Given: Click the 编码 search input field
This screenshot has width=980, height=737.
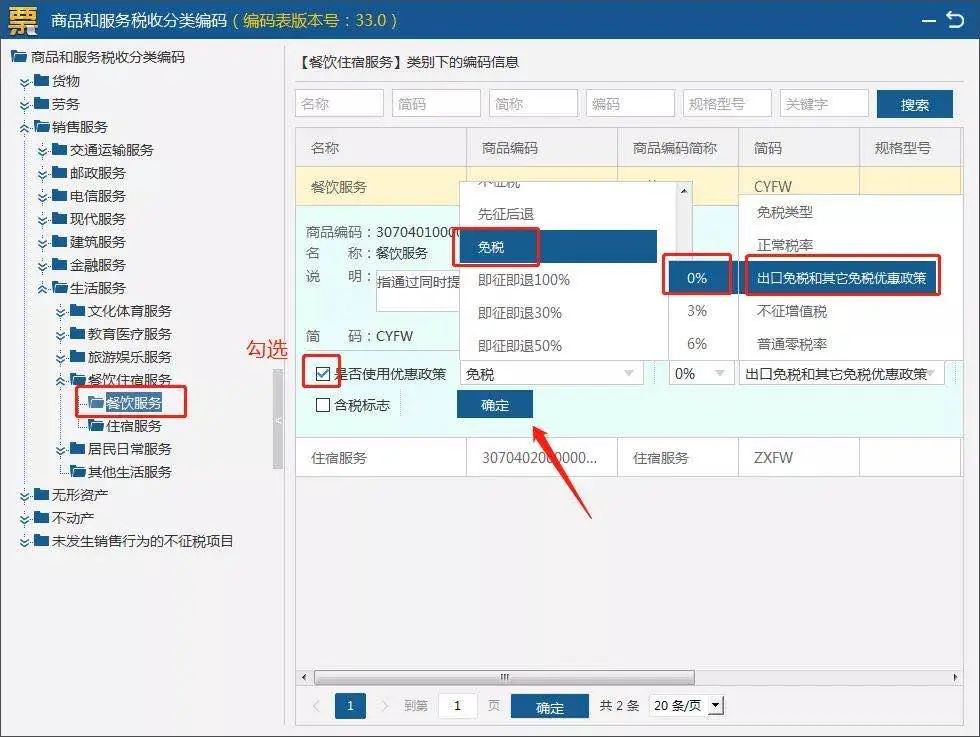Looking at the screenshot, I should [631, 103].
